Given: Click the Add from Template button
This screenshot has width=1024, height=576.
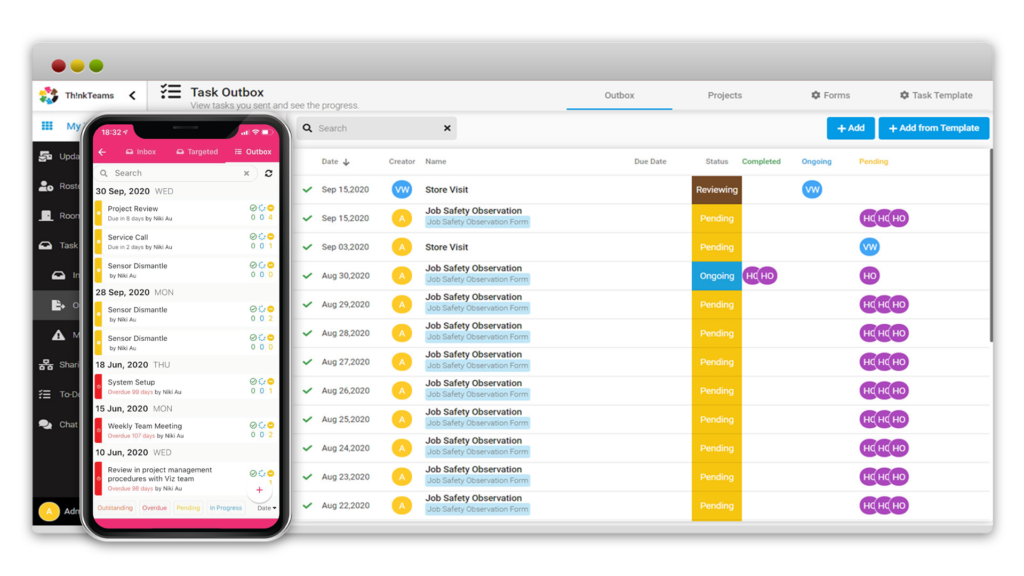Looking at the screenshot, I should coord(933,128).
